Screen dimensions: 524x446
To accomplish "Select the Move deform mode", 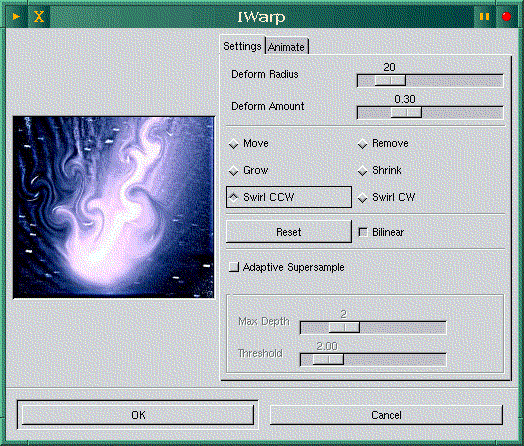I will pyautogui.click(x=249, y=144).
